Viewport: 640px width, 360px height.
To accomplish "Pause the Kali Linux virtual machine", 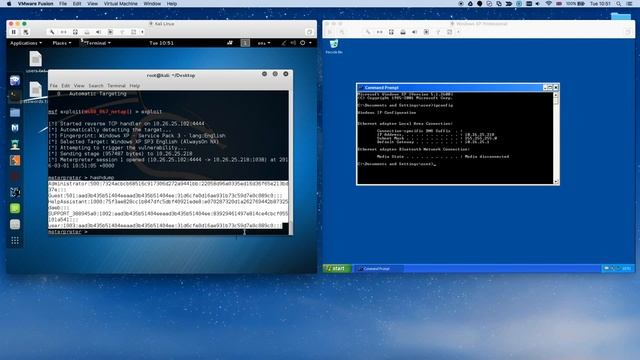I will tap(13, 32).
